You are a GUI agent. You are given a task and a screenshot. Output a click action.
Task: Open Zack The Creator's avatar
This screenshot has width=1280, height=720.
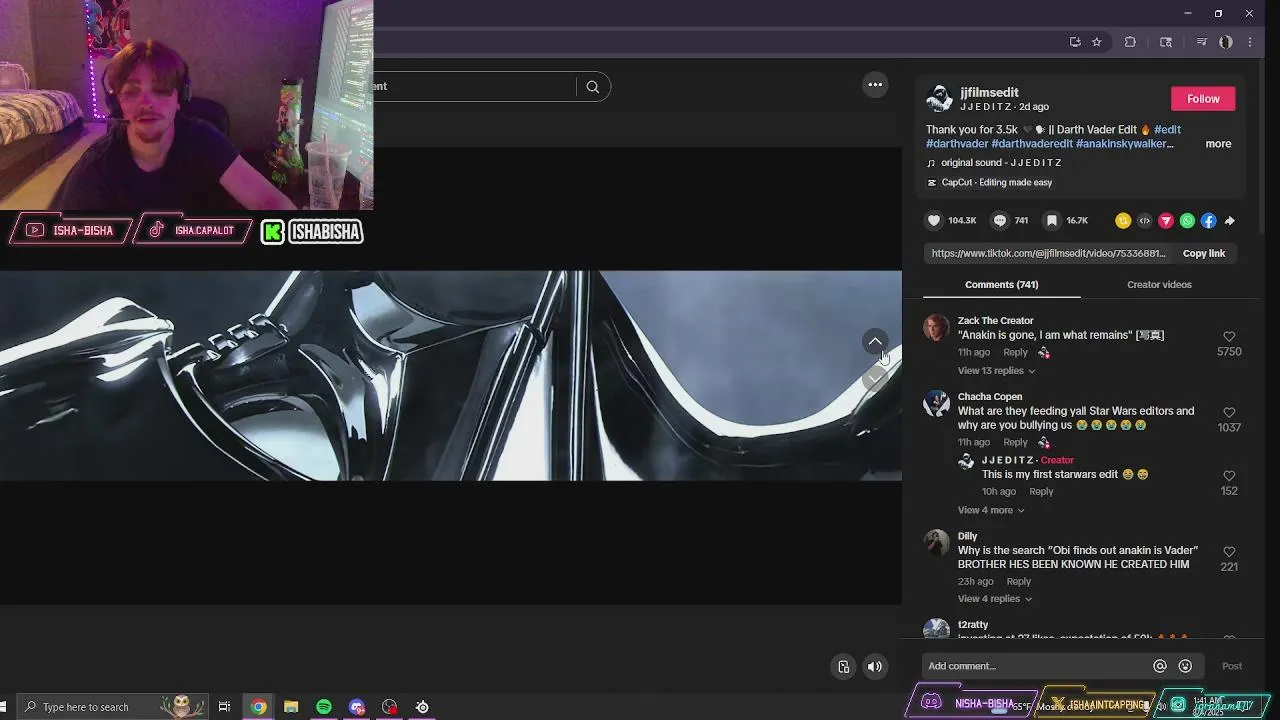(937, 328)
